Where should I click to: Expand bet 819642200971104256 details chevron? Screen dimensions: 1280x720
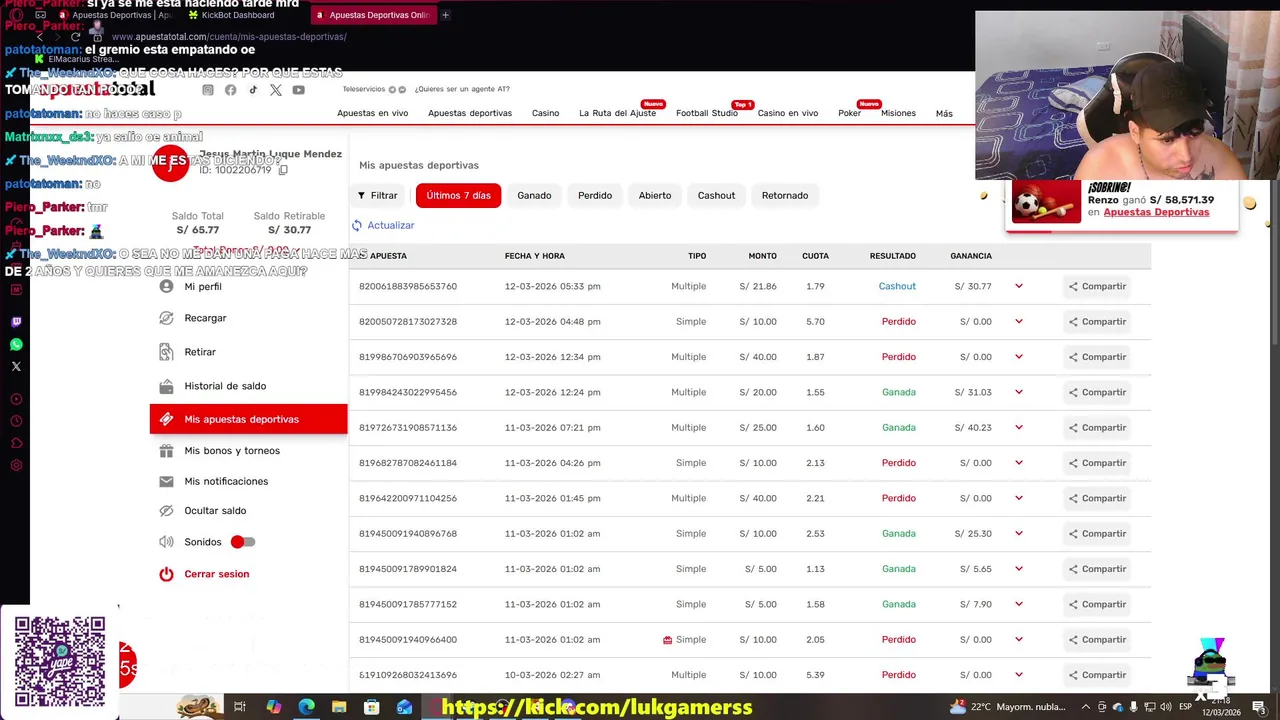[1019, 498]
